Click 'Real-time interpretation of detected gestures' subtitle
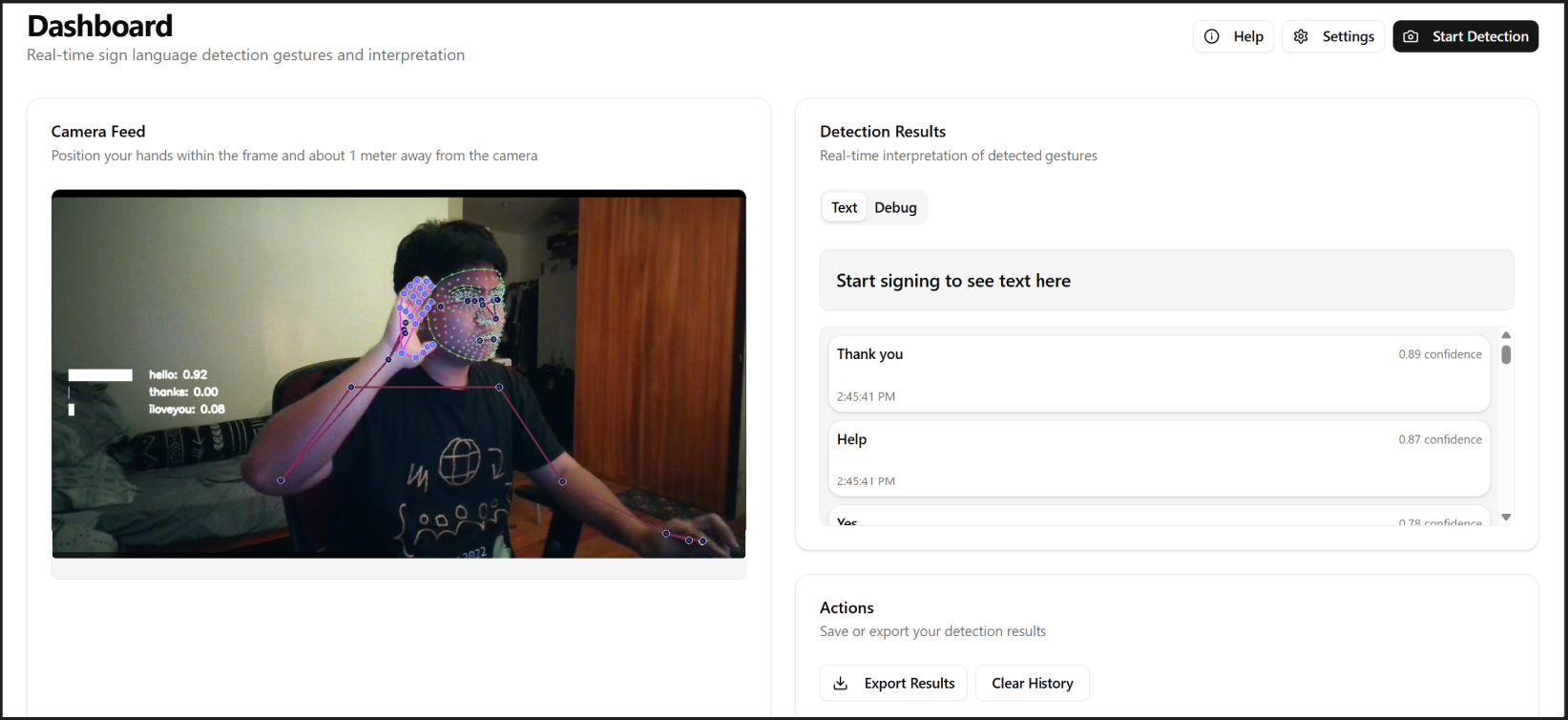1568x720 pixels. [x=958, y=156]
